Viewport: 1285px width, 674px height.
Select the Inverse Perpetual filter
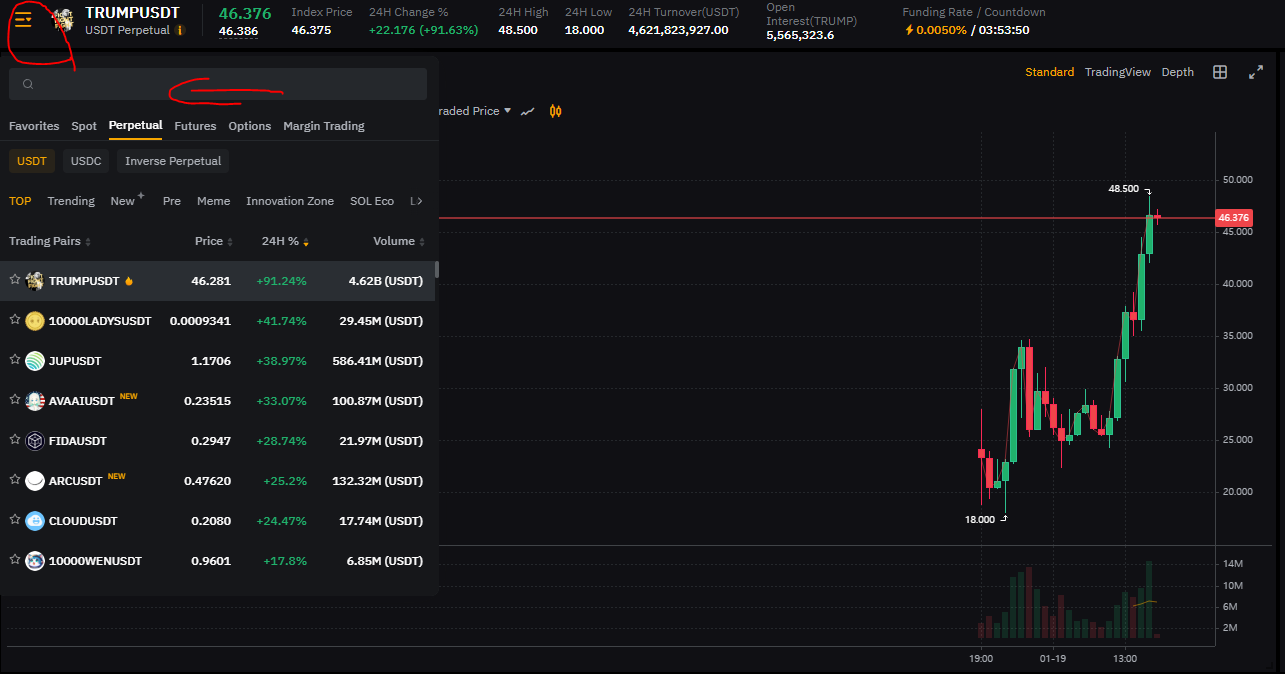[173, 161]
